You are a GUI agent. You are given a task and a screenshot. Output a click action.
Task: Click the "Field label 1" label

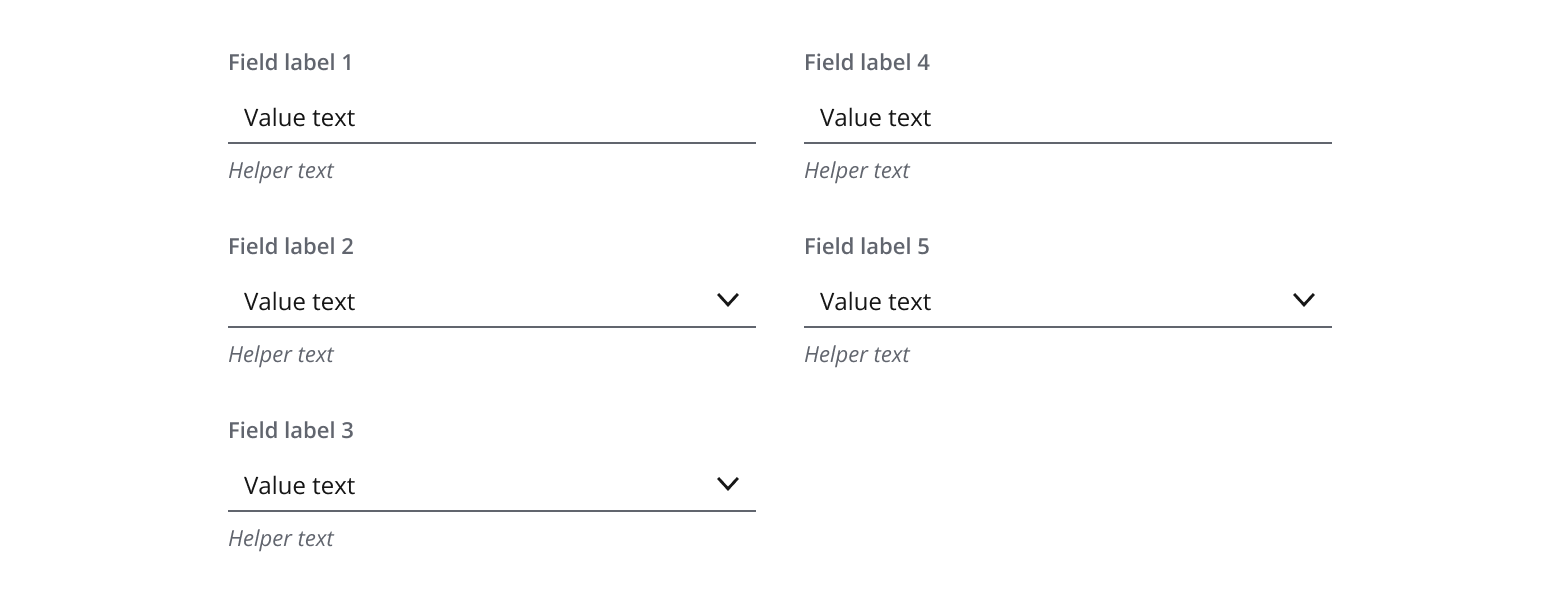(x=290, y=62)
